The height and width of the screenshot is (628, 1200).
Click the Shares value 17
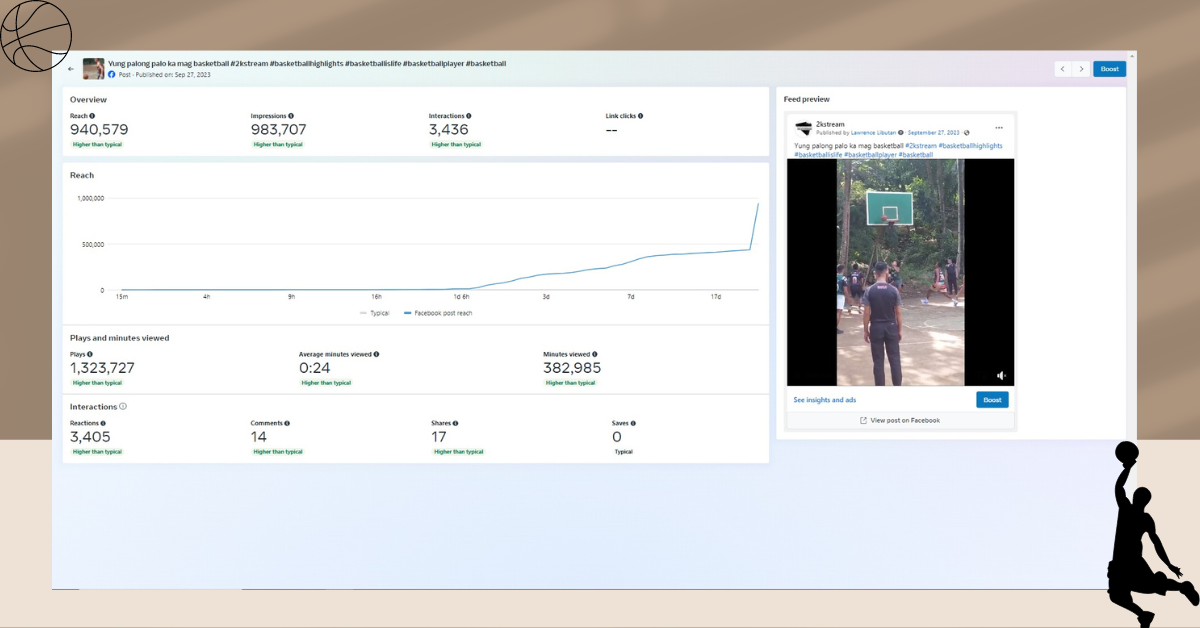point(439,437)
